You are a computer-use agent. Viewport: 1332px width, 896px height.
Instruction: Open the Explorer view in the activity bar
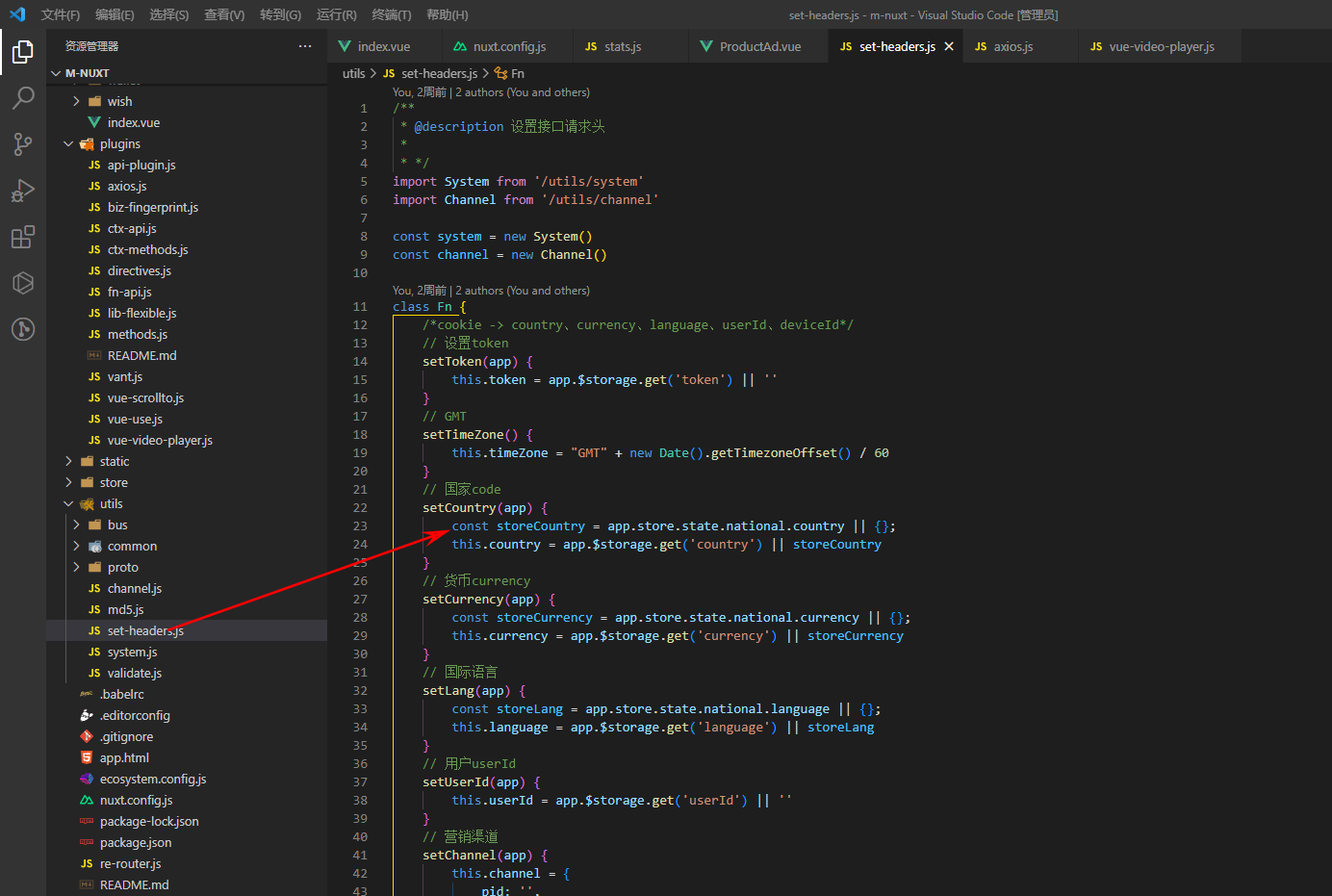23,51
